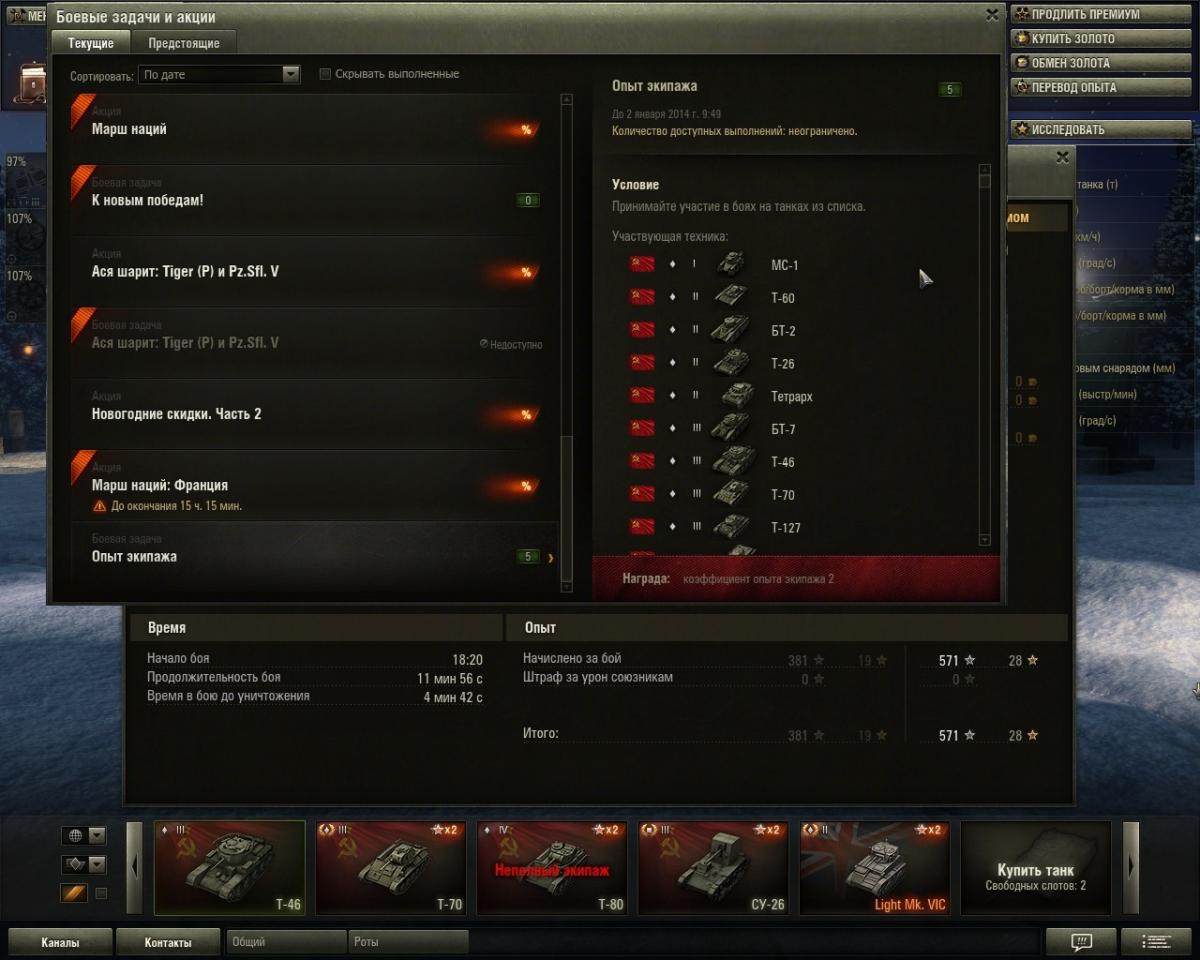Select the Марш наций: Франция row

[x=315, y=486]
